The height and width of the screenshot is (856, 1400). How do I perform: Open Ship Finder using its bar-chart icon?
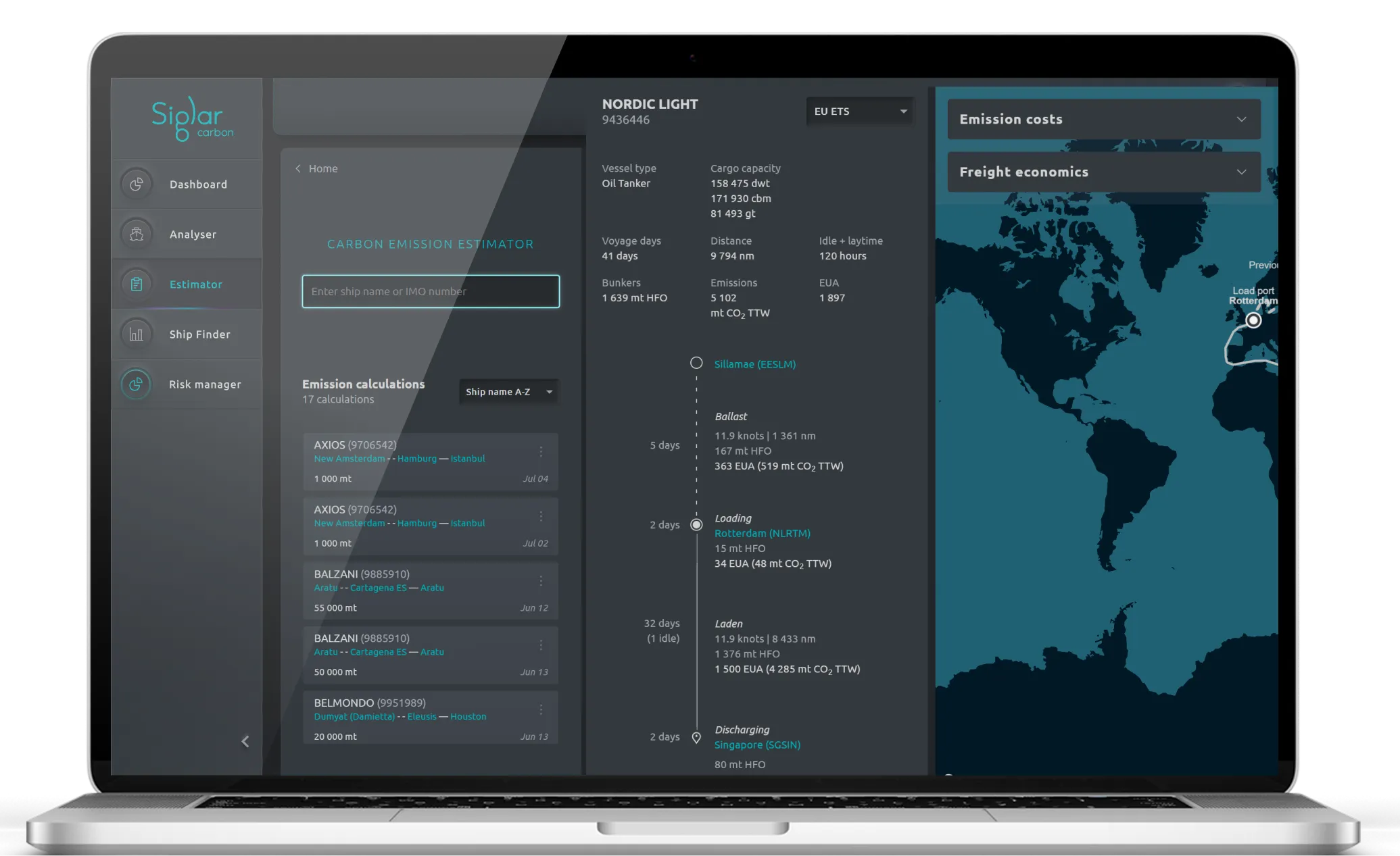(x=136, y=334)
